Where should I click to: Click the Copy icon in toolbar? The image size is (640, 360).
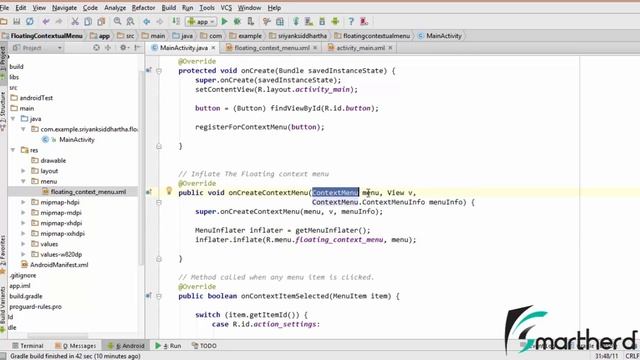tap(88, 22)
